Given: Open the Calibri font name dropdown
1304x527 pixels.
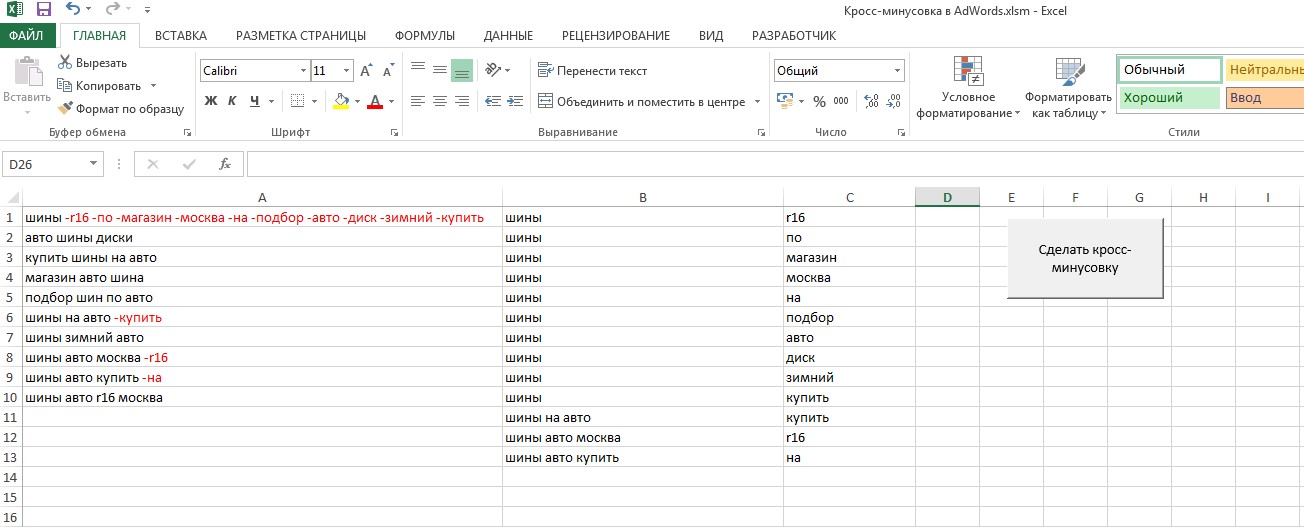Looking at the screenshot, I should pyautogui.click(x=303, y=71).
